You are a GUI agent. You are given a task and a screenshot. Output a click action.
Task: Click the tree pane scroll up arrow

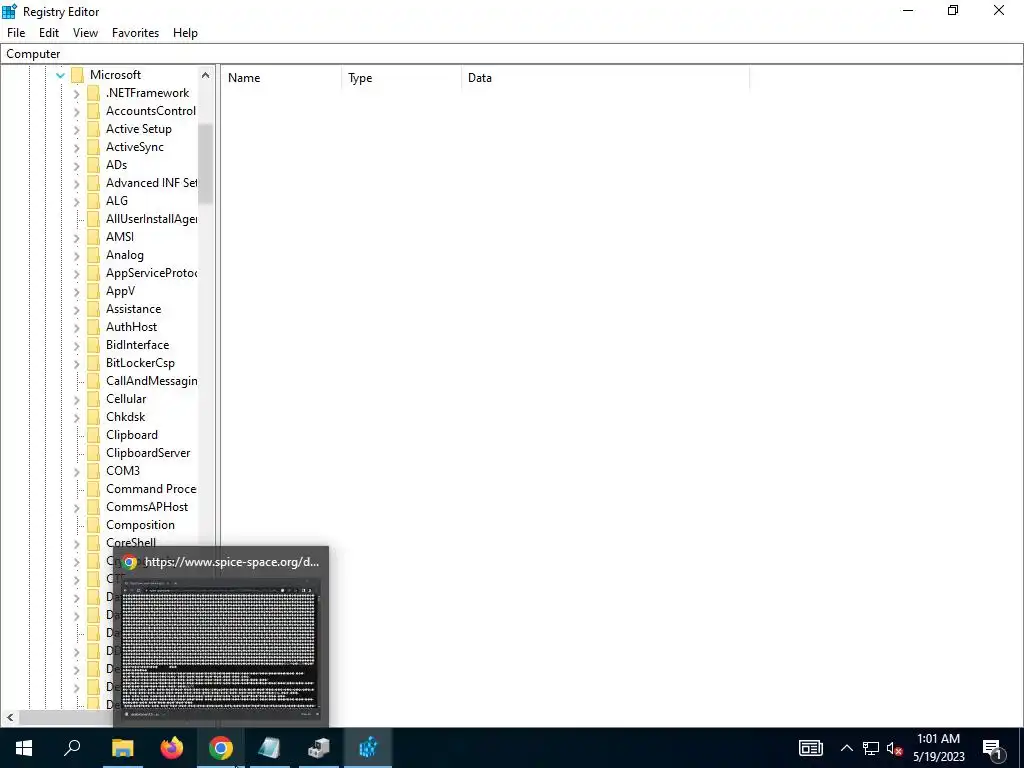pos(206,75)
